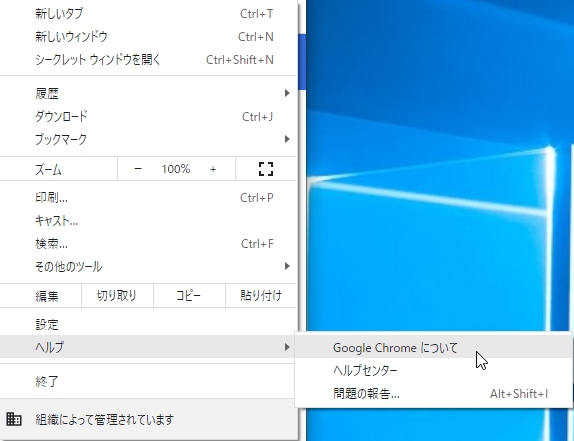Open 設定 from the menu
Viewport: 574px width, 441px height.
tap(148, 324)
